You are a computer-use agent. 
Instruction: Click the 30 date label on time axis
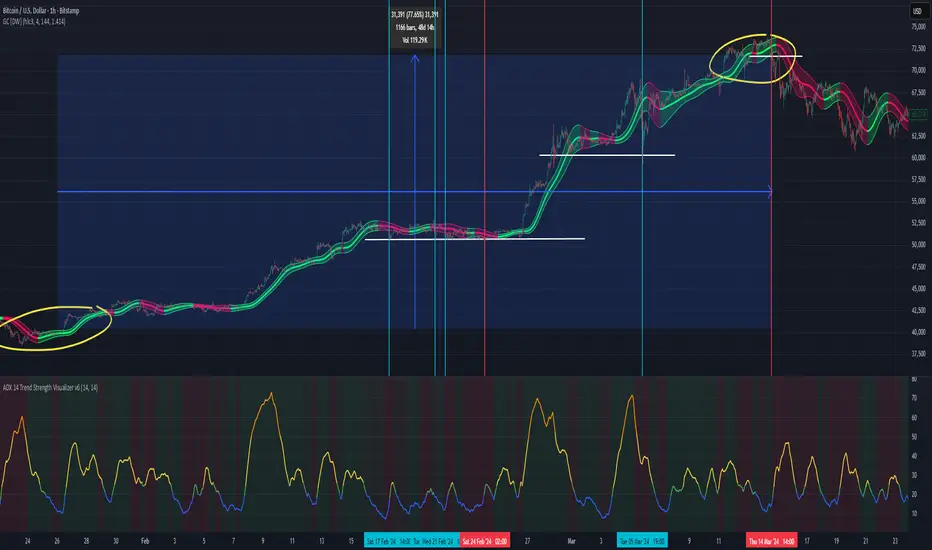click(115, 541)
